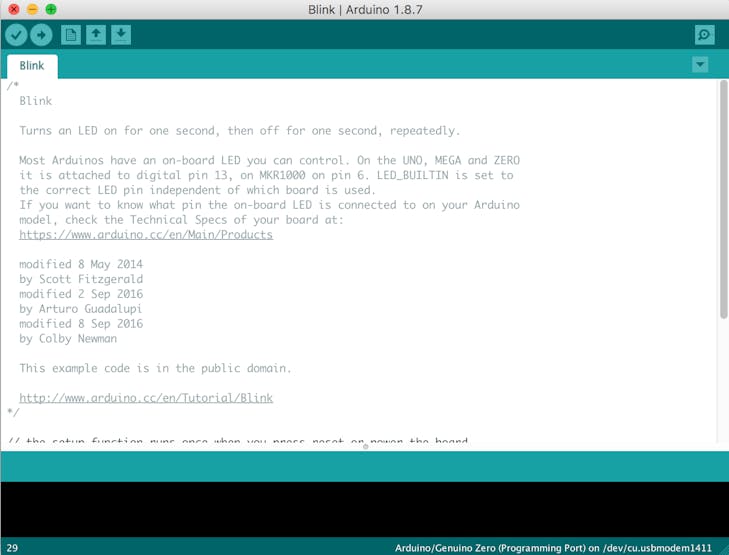Click the green maximize window button
Screen dimensions: 729x555
point(51,9)
